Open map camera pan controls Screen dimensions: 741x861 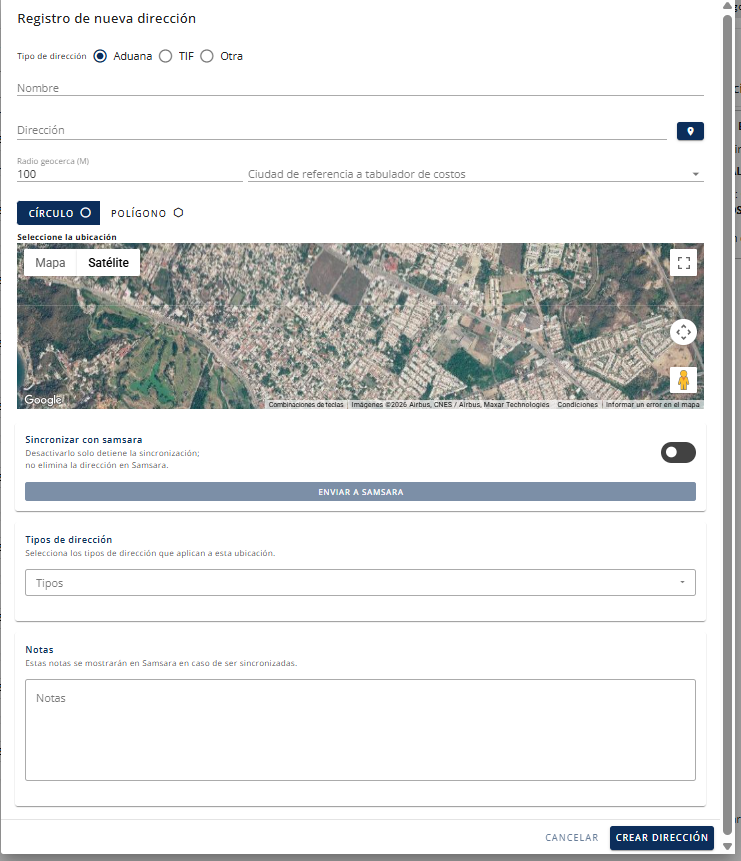683,332
